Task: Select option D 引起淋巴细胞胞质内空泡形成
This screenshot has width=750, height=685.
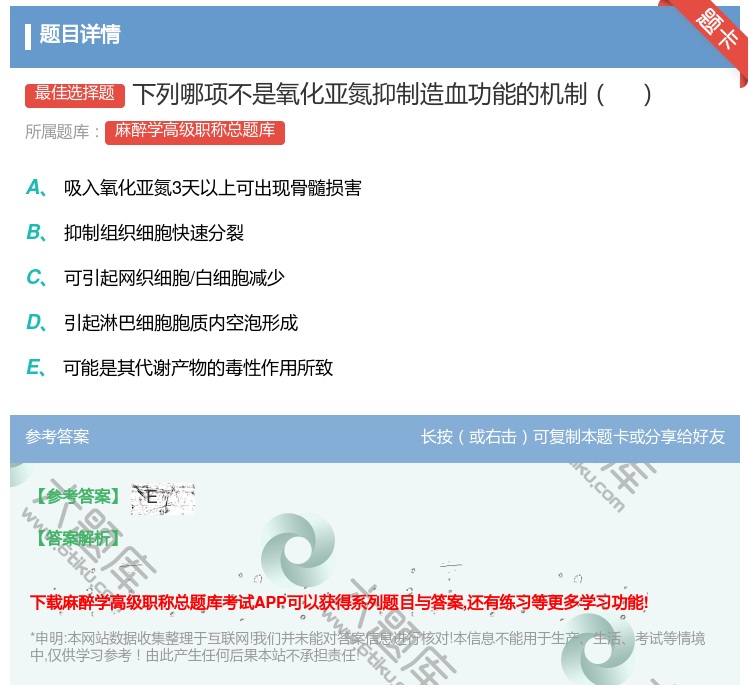Action: (162, 323)
